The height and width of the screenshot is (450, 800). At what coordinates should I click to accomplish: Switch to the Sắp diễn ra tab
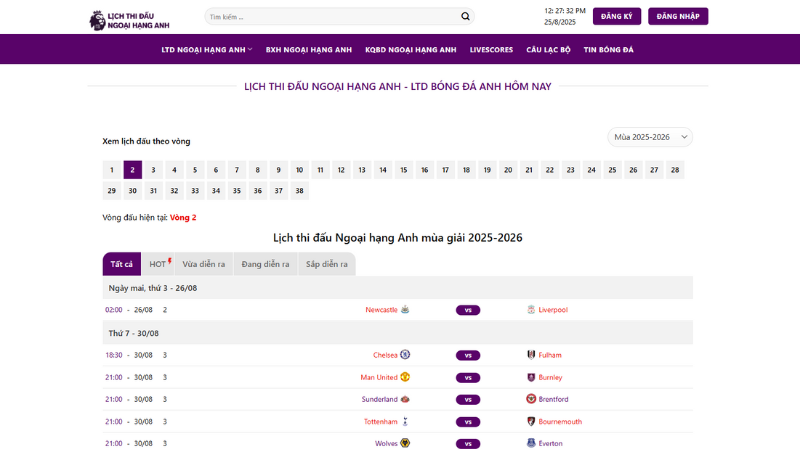point(327,264)
